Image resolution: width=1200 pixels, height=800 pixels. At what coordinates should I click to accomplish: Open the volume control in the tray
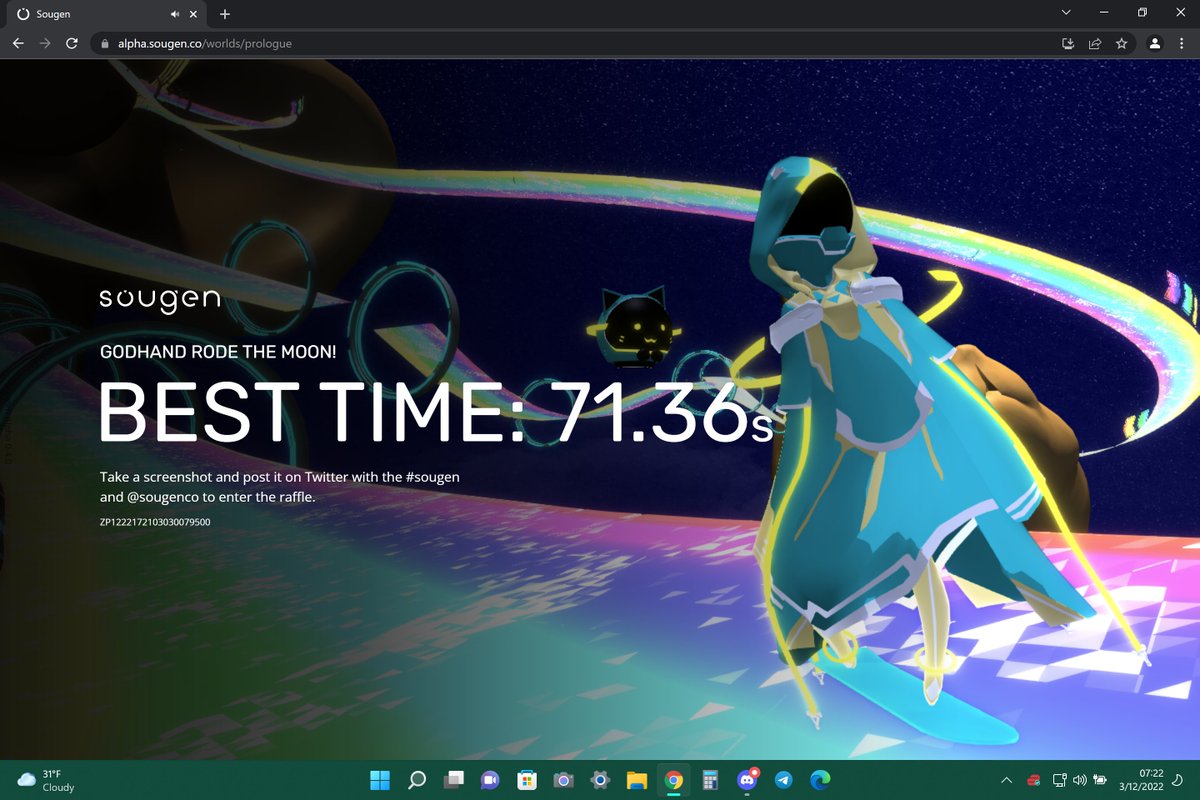(1080, 780)
